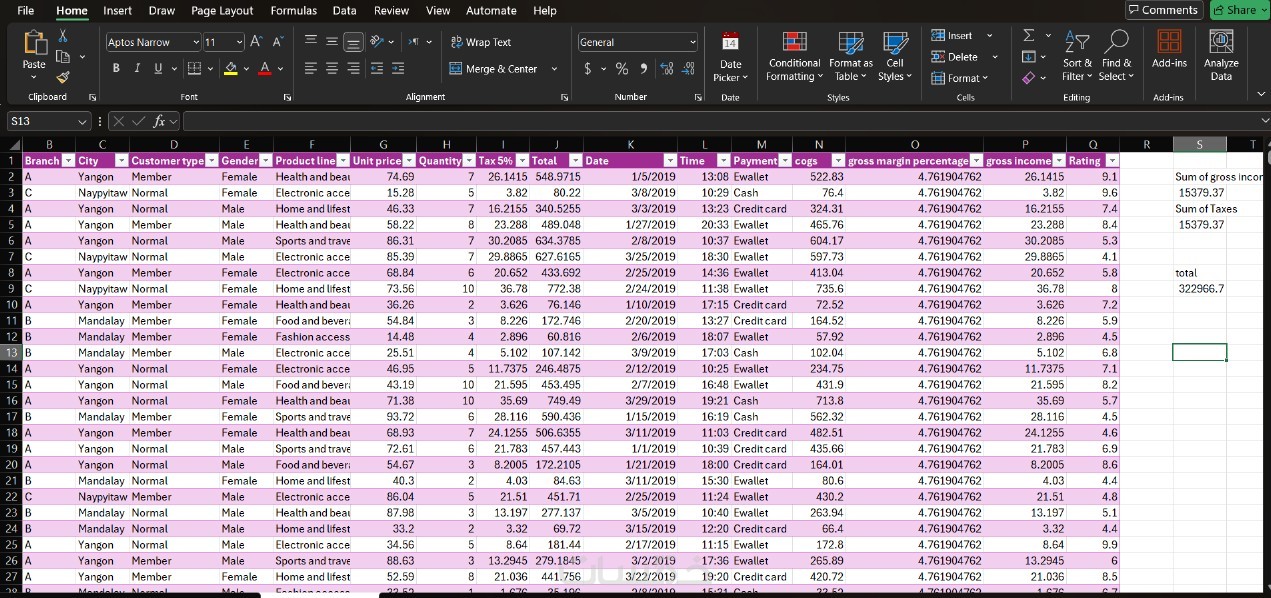The width and height of the screenshot is (1271, 598).
Task: Open the Automate tab
Action: click(491, 10)
